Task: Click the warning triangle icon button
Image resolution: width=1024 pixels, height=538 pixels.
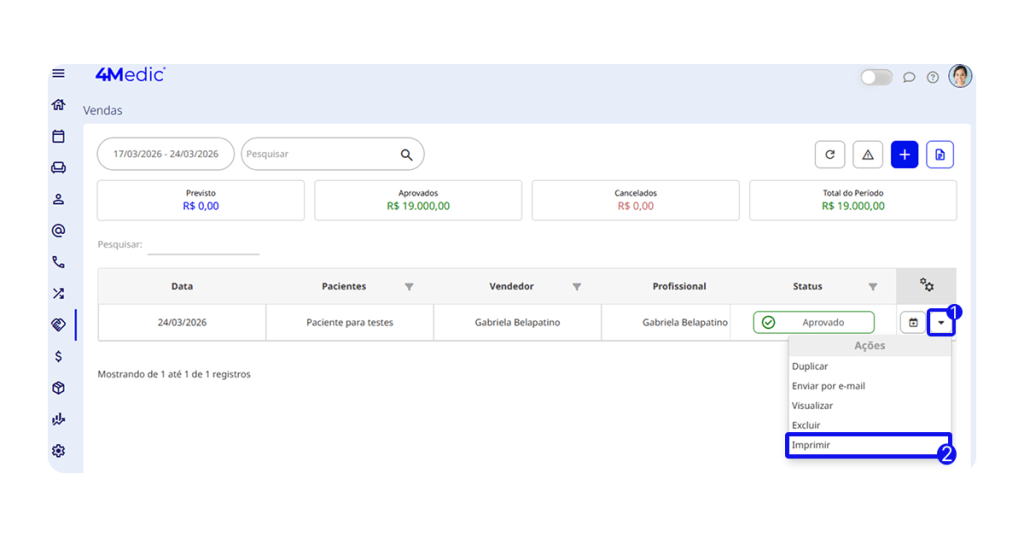Action: pos(867,155)
